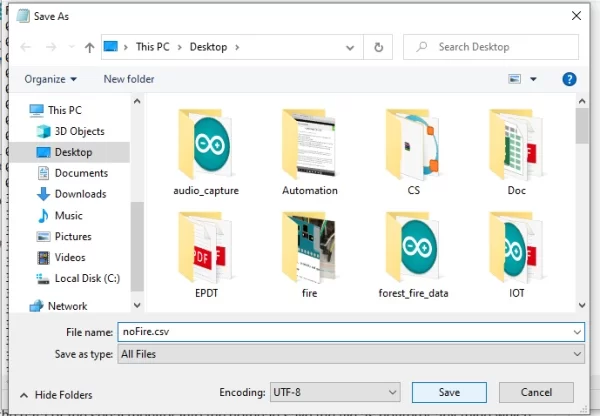The image size is (600, 416).
Task: Open the Encoding UTF-8 dropdown
Action: coord(335,392)
